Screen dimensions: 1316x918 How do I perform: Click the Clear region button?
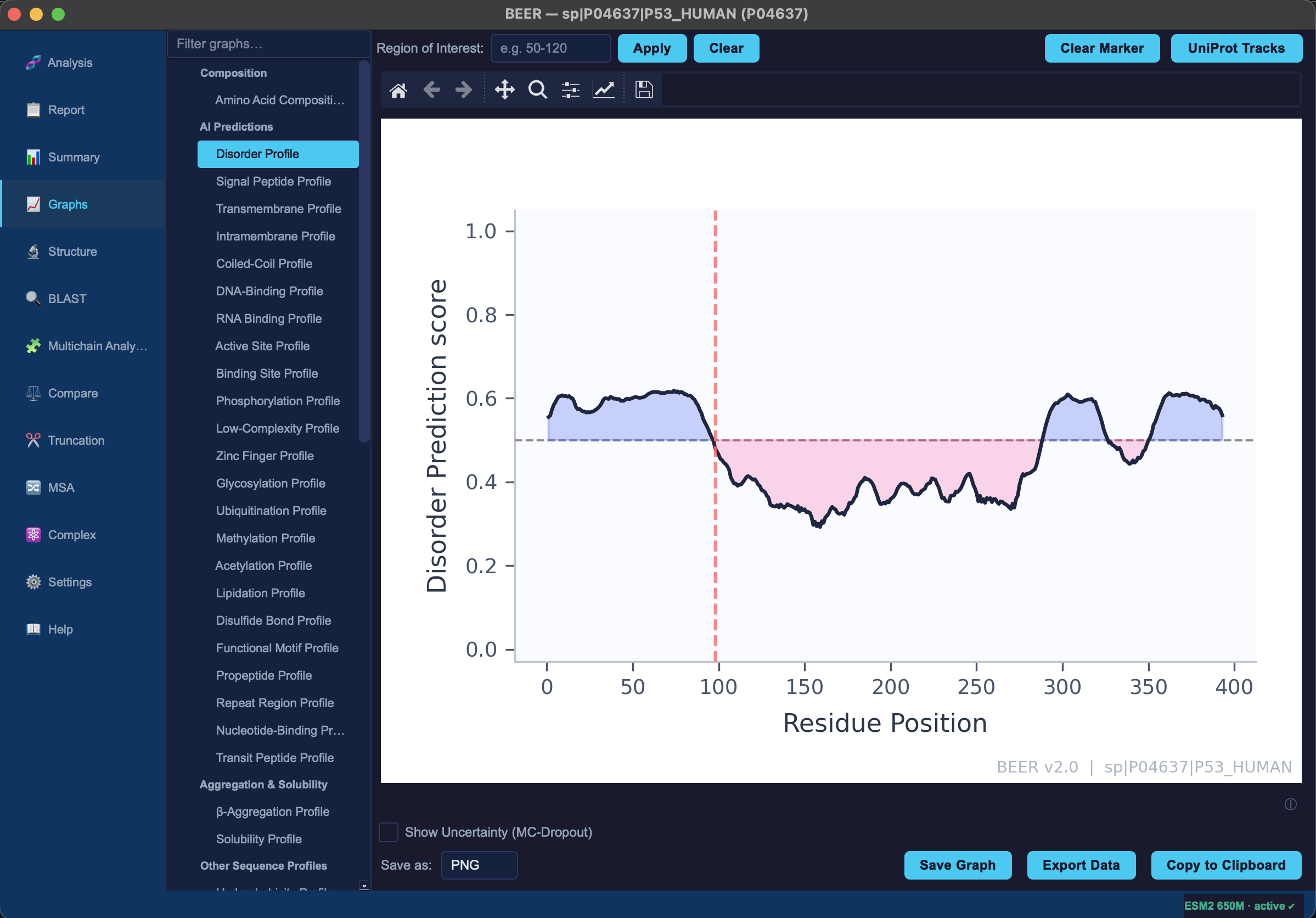pos(726,48)
